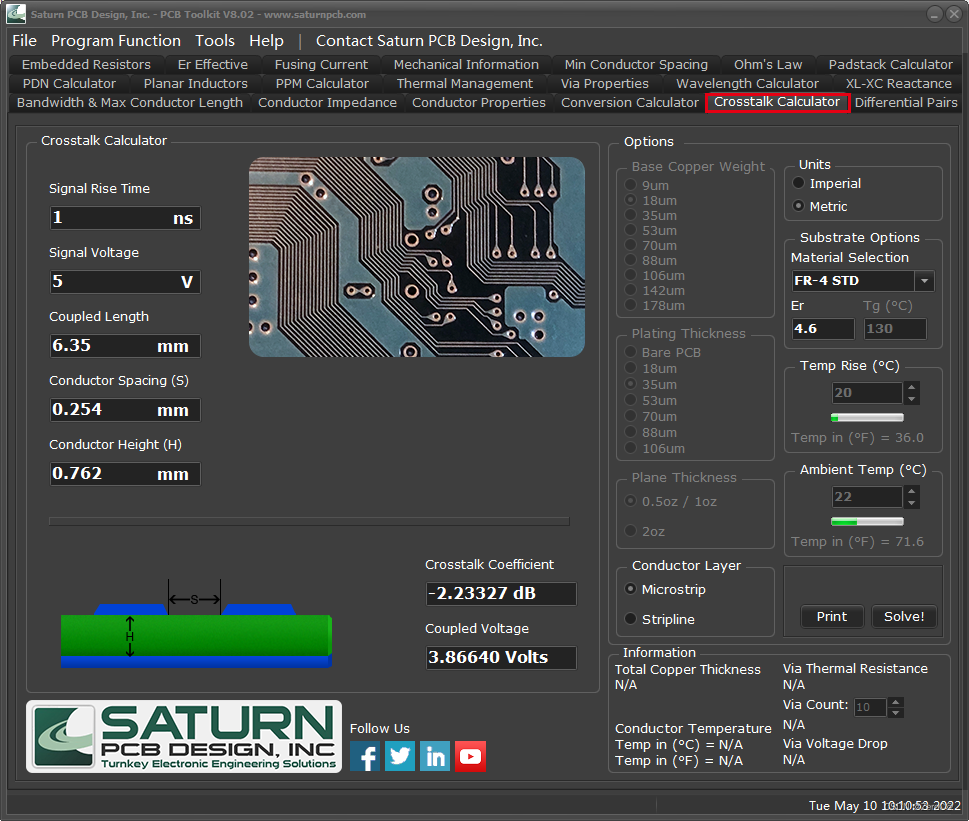Open Saturn PCB's YouTube channel
The width and height of the screenshot is (969, 821).
coord(470,756)
